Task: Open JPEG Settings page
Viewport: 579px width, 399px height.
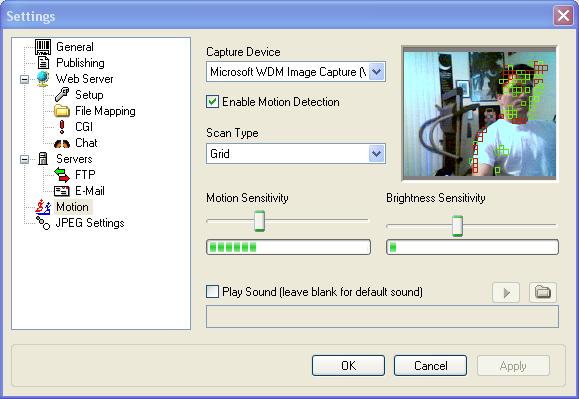Action: 90,223
